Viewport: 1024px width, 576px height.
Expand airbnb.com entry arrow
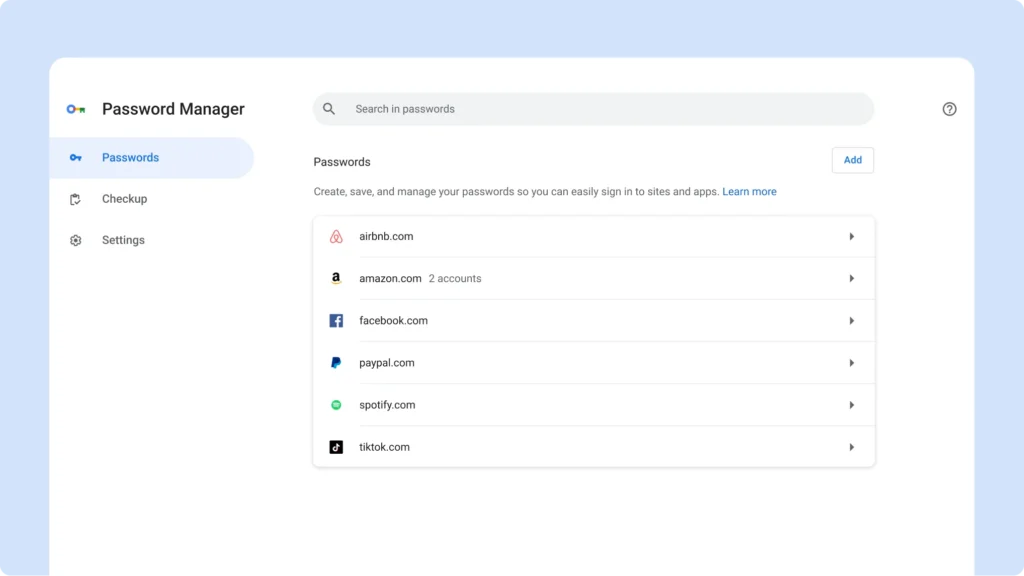[x=852, y=236]
